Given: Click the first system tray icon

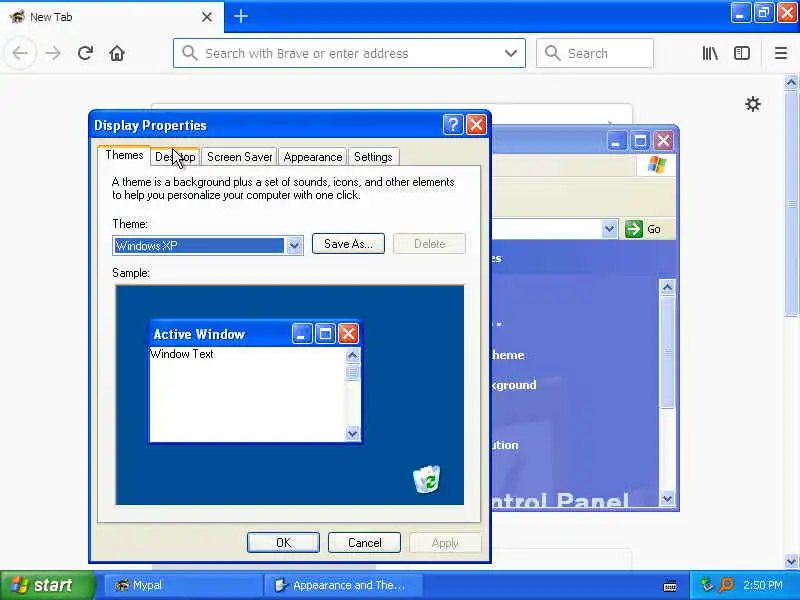Looking at the screenshot, I should click(707, 585).
